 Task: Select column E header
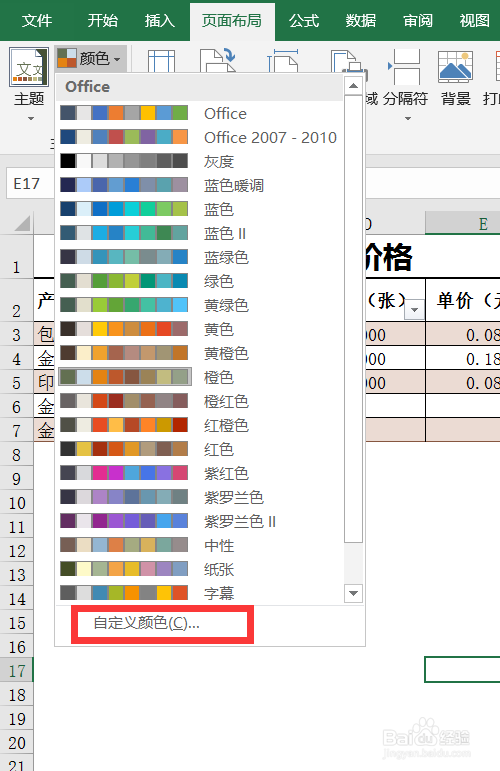tap(462, 224)
